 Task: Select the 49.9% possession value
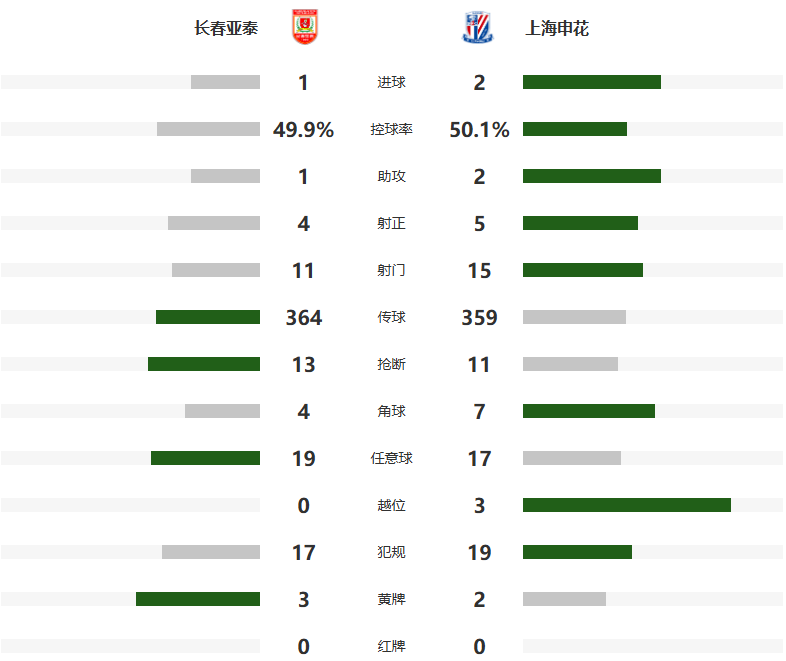click(x=304, y=130)
